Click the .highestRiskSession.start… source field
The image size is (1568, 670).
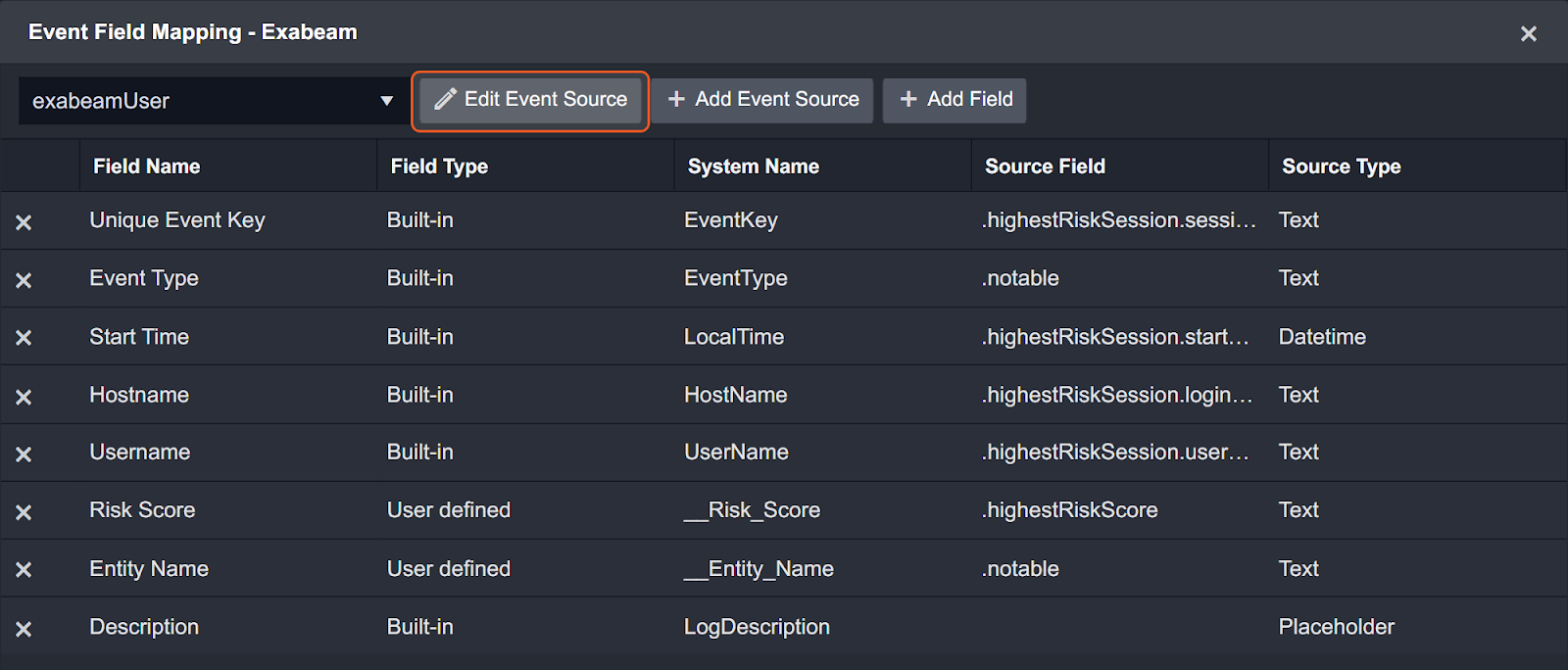[1115, 337]
